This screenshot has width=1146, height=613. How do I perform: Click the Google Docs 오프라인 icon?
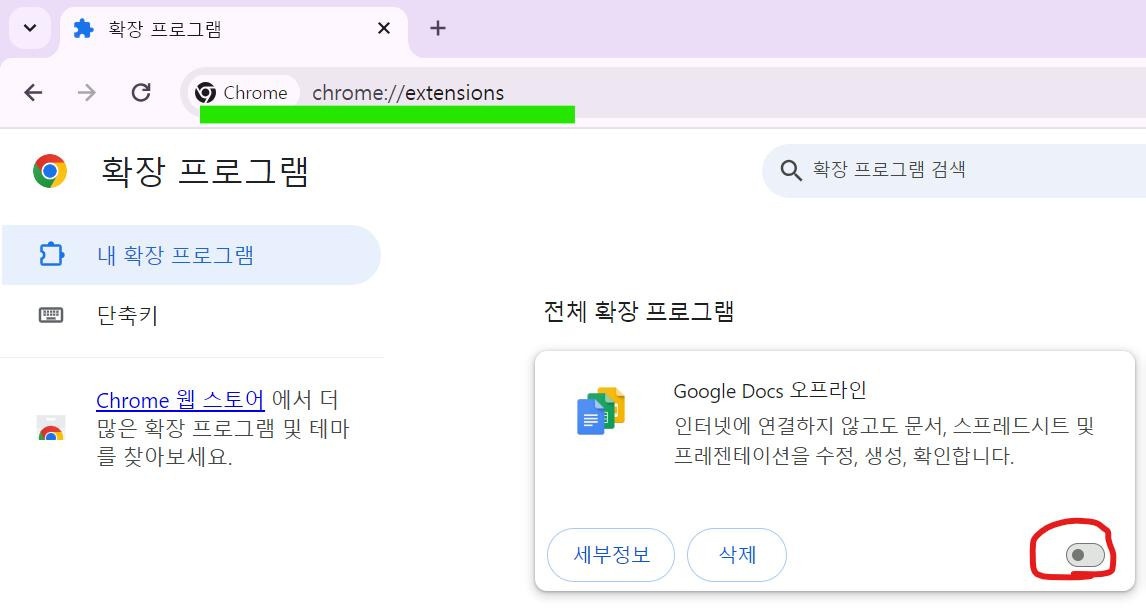601,411
